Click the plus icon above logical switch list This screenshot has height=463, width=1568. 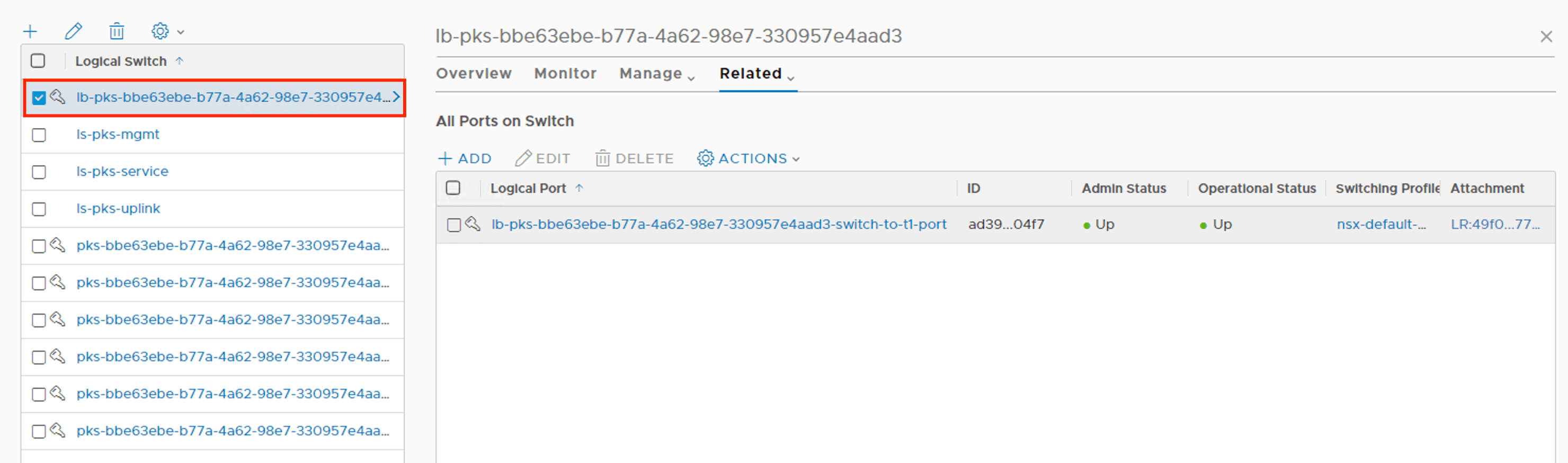(x=30, y=31)
